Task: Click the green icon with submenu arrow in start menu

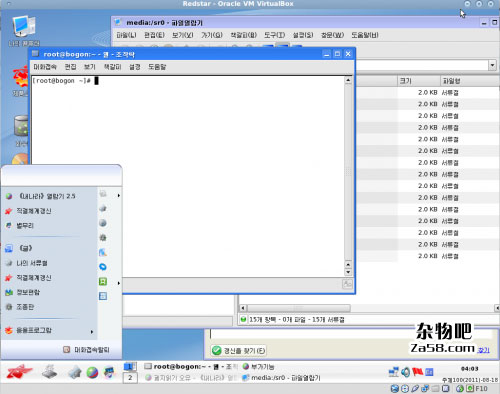Action: (x=103, y=282)
